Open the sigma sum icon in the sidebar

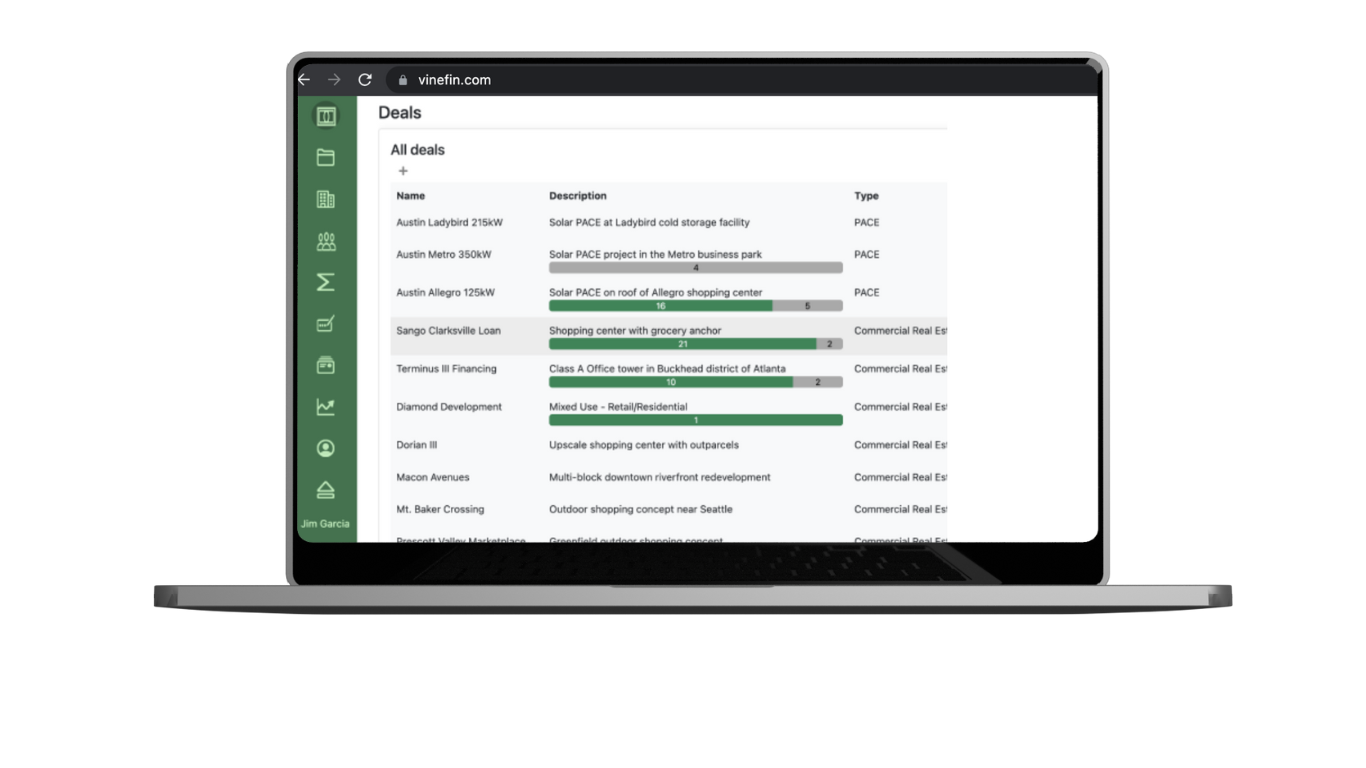pos(326,283)
